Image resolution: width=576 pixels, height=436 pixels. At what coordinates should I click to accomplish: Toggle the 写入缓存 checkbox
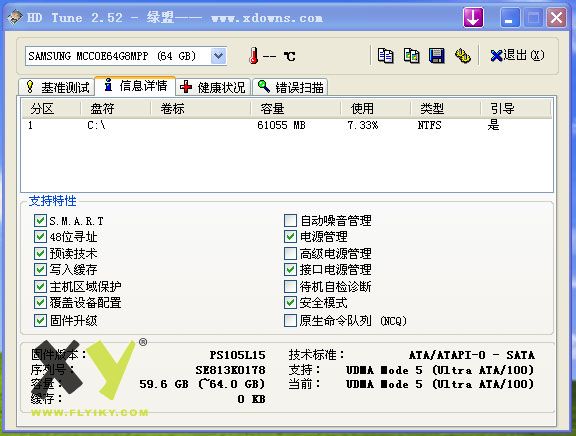pyautogui.click(x=40, y=269)
